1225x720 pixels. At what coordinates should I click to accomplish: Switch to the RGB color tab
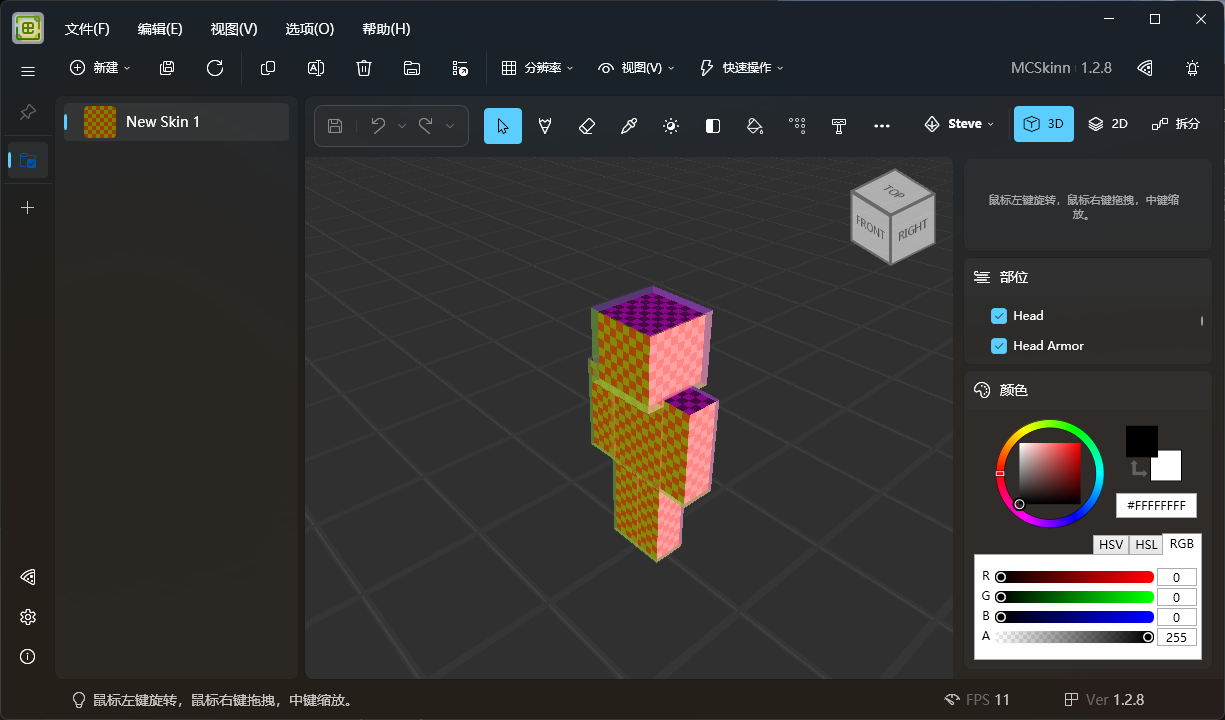1182,544
